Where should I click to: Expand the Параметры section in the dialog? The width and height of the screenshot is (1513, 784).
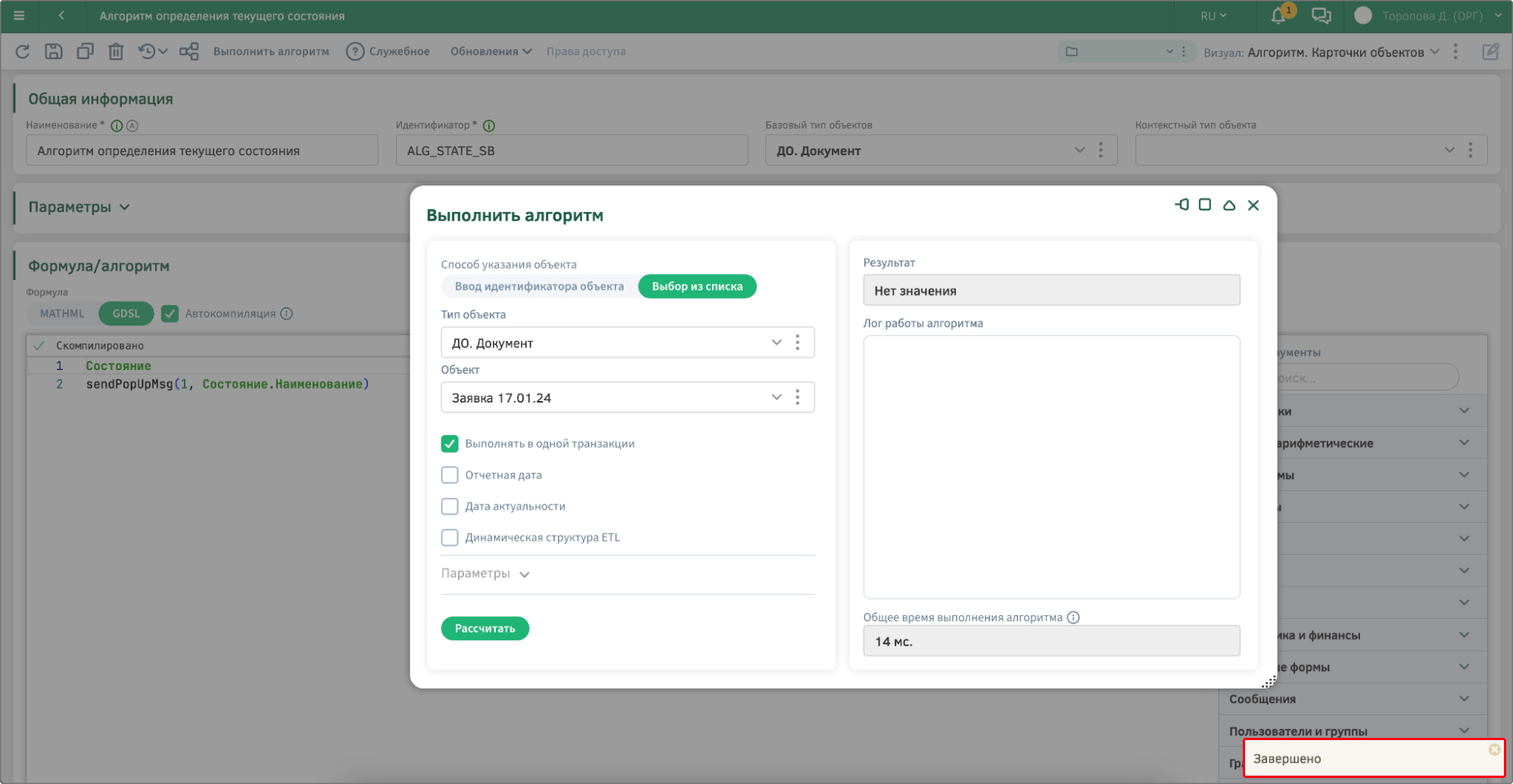[485, 574]
